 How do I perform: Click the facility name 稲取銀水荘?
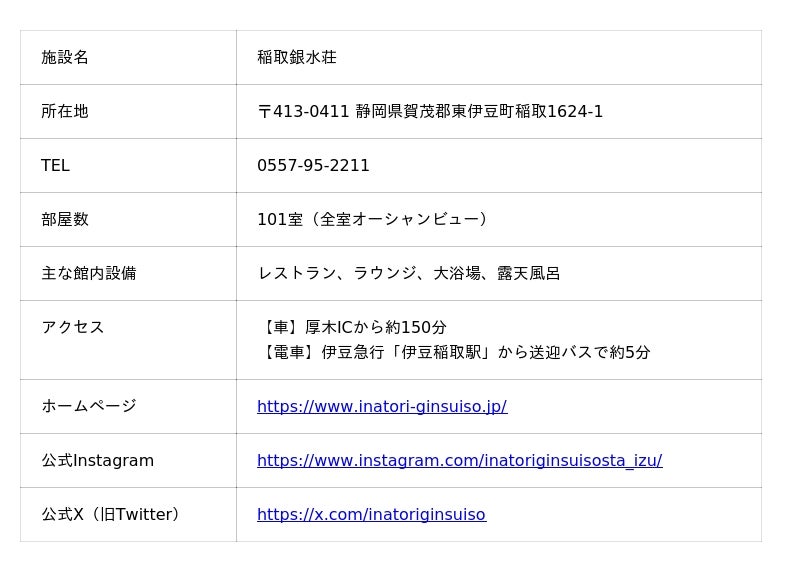(x=297, y=57)
